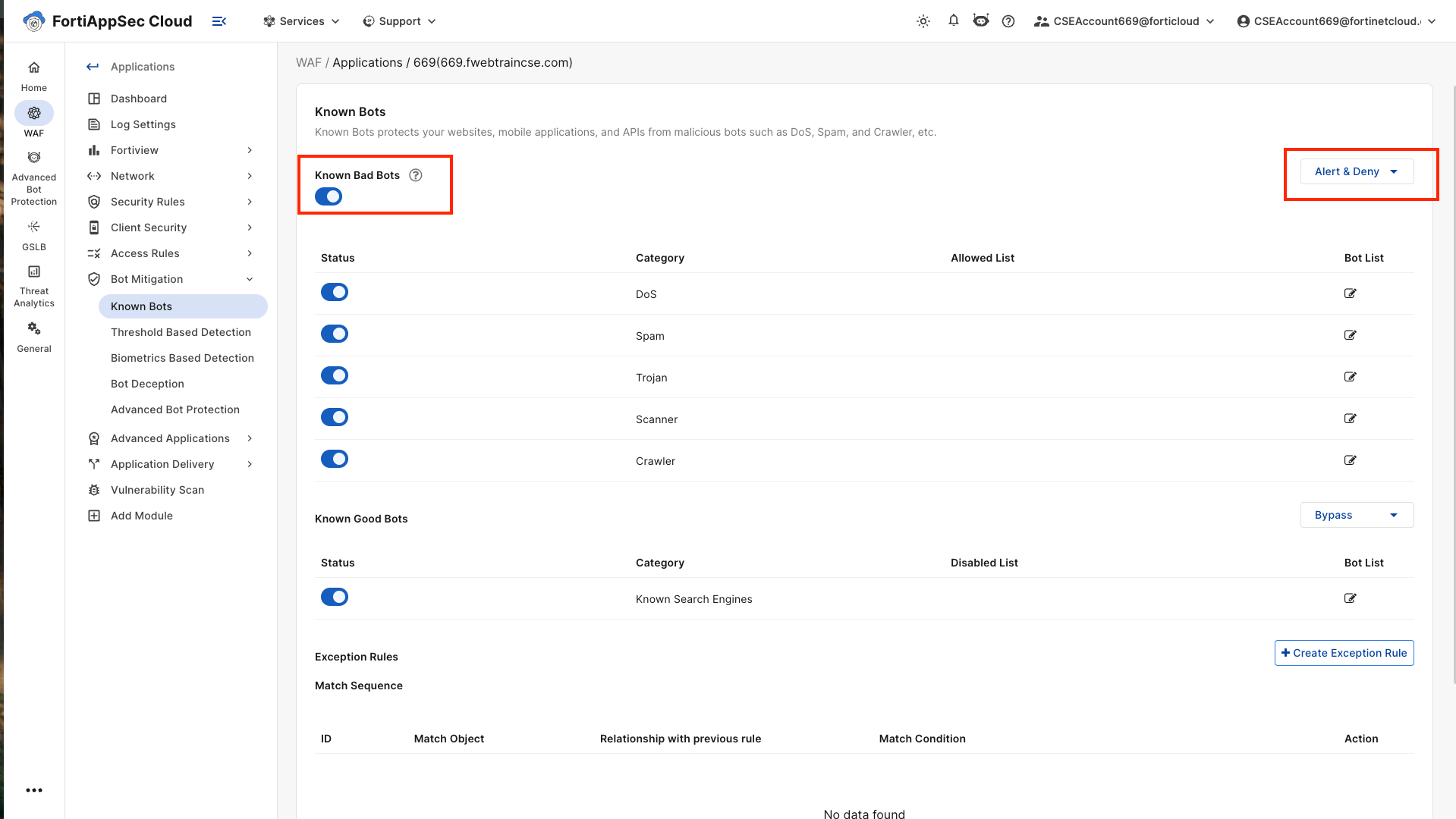Viewport: 1456px width, 819px height.
Task: Open the Bypass action dropdown
Action: click(x=1357, y=515)
